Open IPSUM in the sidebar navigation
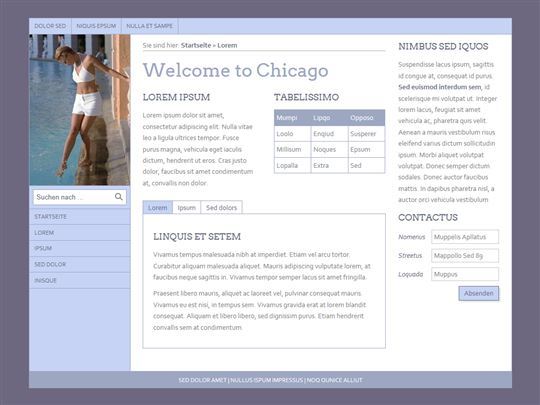 pyautogui.click(x=80, y=248)
